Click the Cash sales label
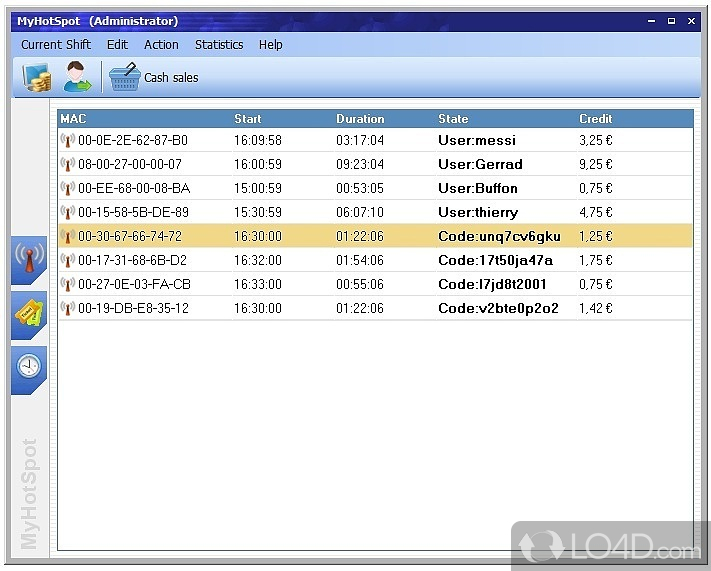The width and height of the screenshot is (711, 571). (171, 78)
